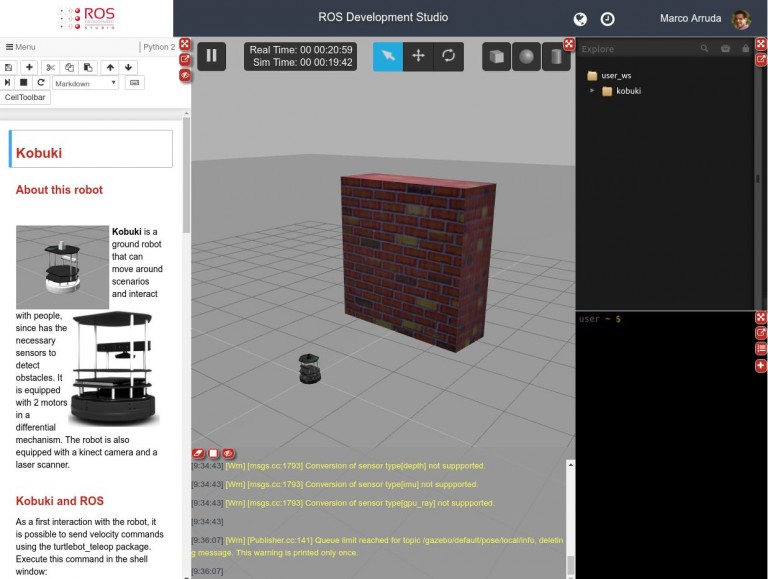Click the ROS Development Studio logo
Screen dimensions: 768x579
pyautogui.click(x=87, y=18)
